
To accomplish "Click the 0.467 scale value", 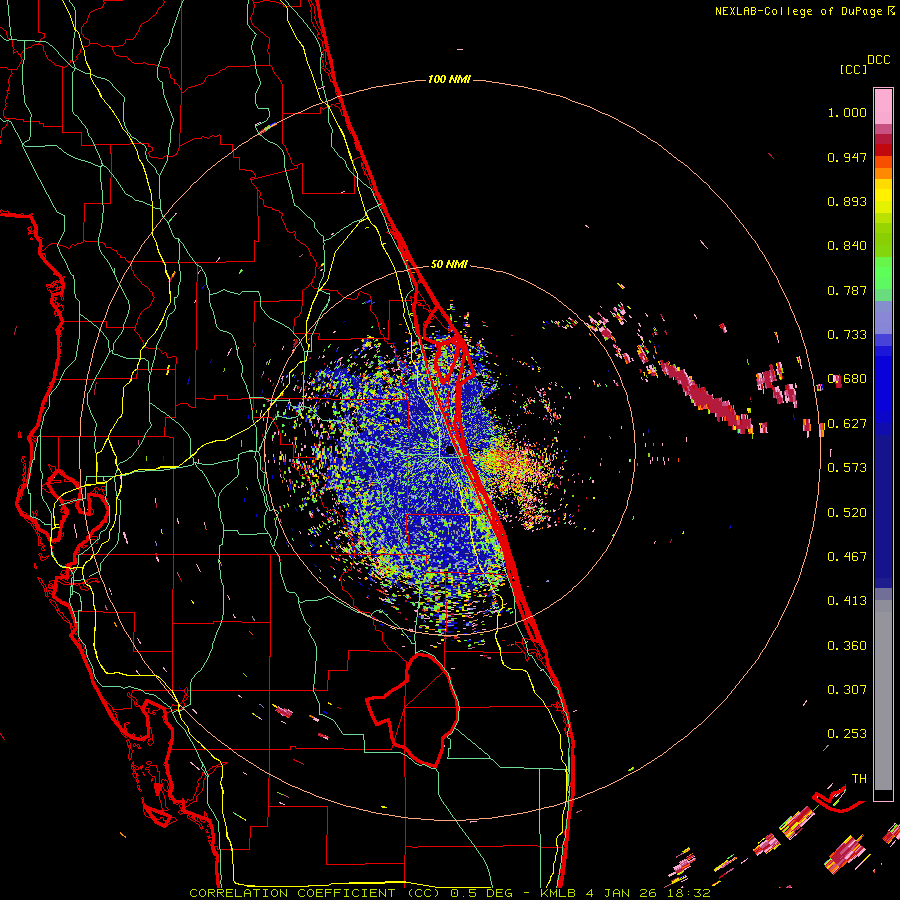I will point(847,557).
